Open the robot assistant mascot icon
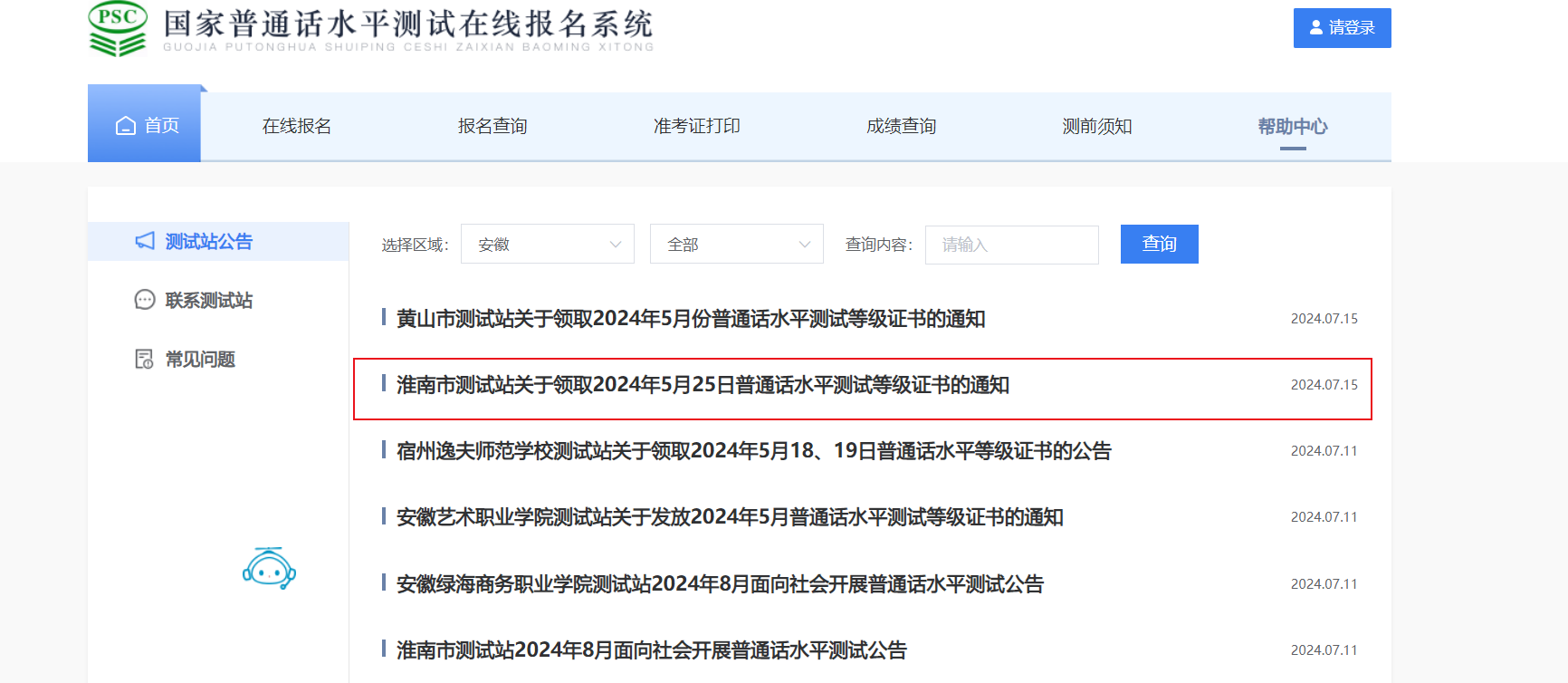Screen dimensions: 1568x683 pos(269,569)
